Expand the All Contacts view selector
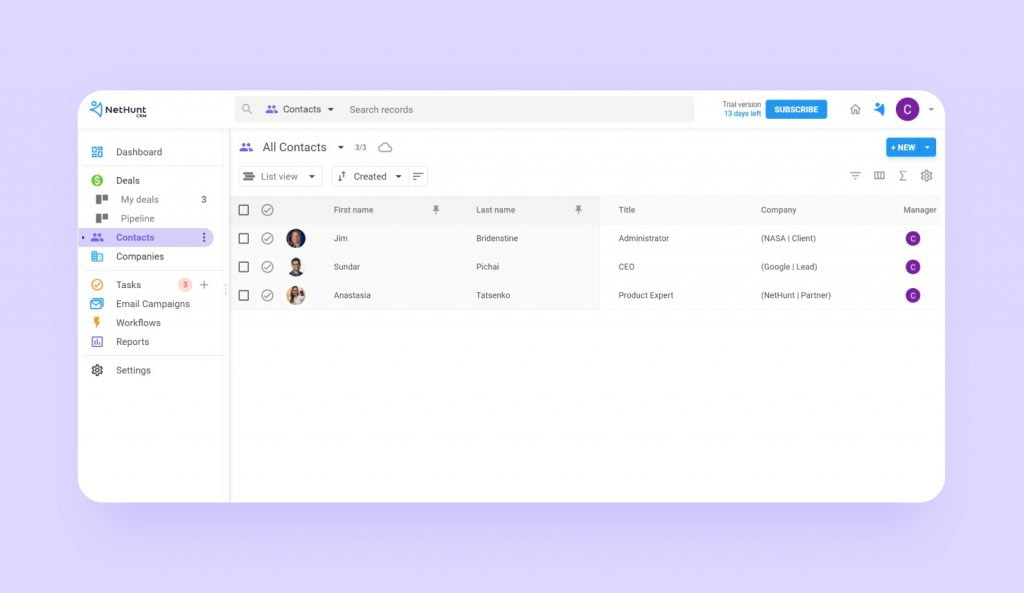 tap(340, 147)
